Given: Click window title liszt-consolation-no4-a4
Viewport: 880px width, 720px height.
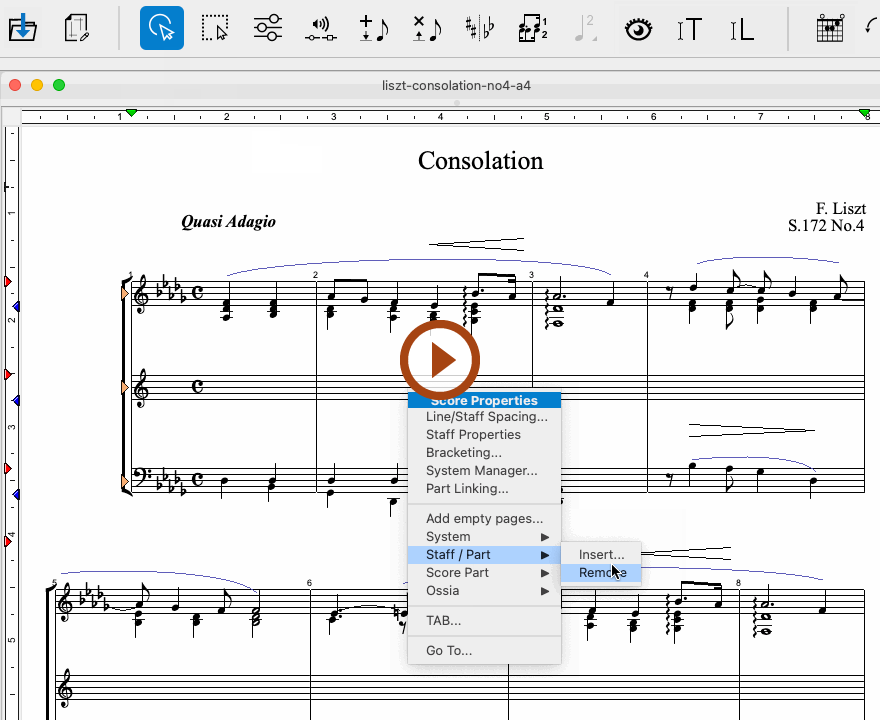Looking at the screenshot, I should click(456, 85).
